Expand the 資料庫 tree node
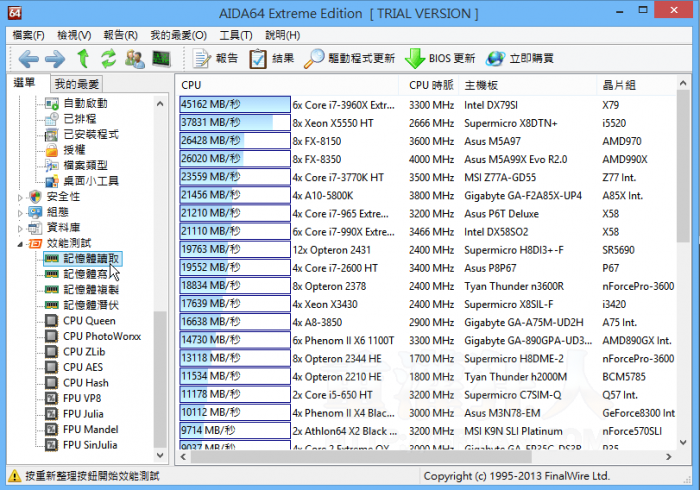Image resolution: width=700 pixels, height=490 pixels. pos(20,228)
